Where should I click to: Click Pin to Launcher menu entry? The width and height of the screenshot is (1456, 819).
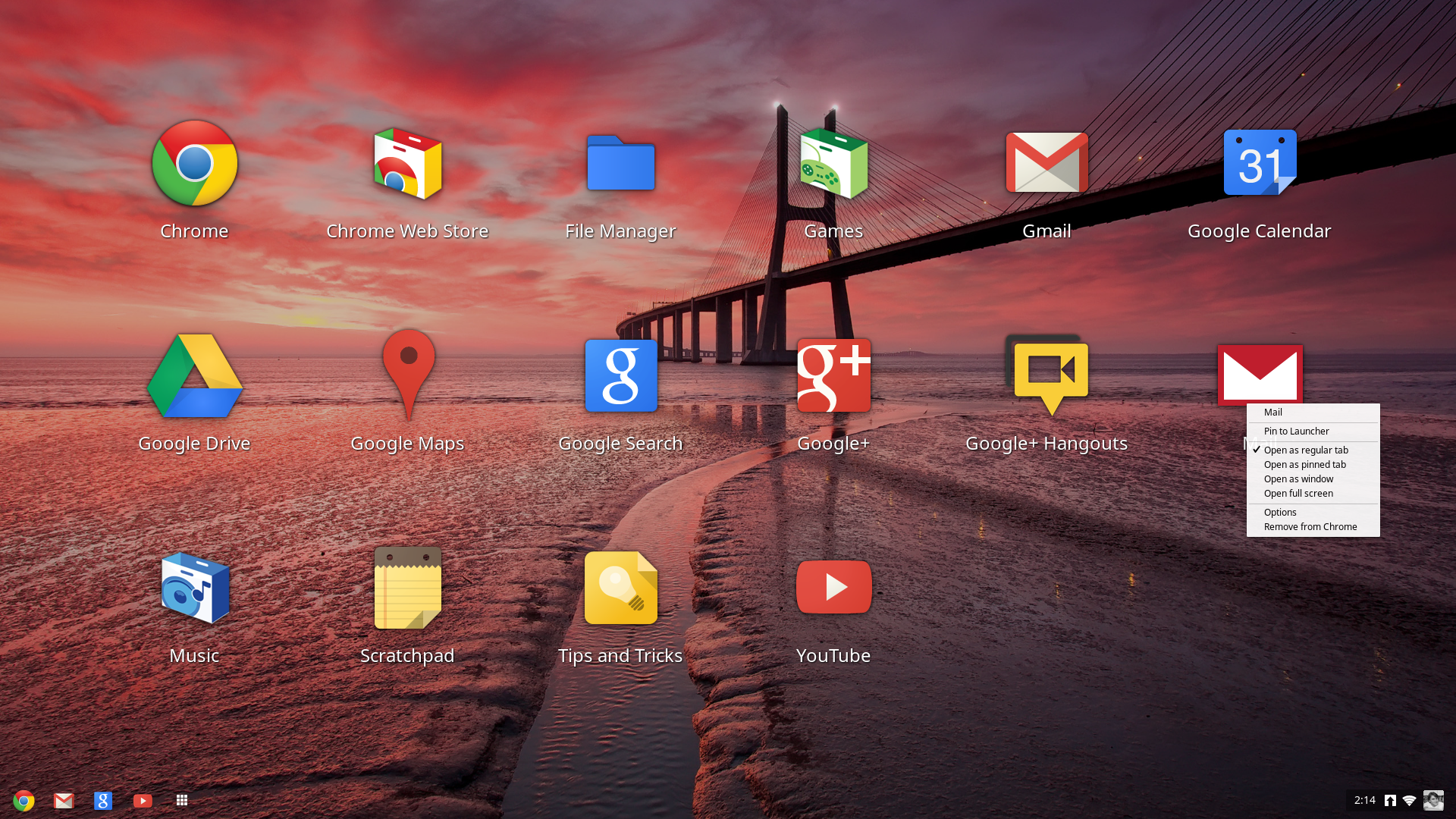(x=1296, y=431)
